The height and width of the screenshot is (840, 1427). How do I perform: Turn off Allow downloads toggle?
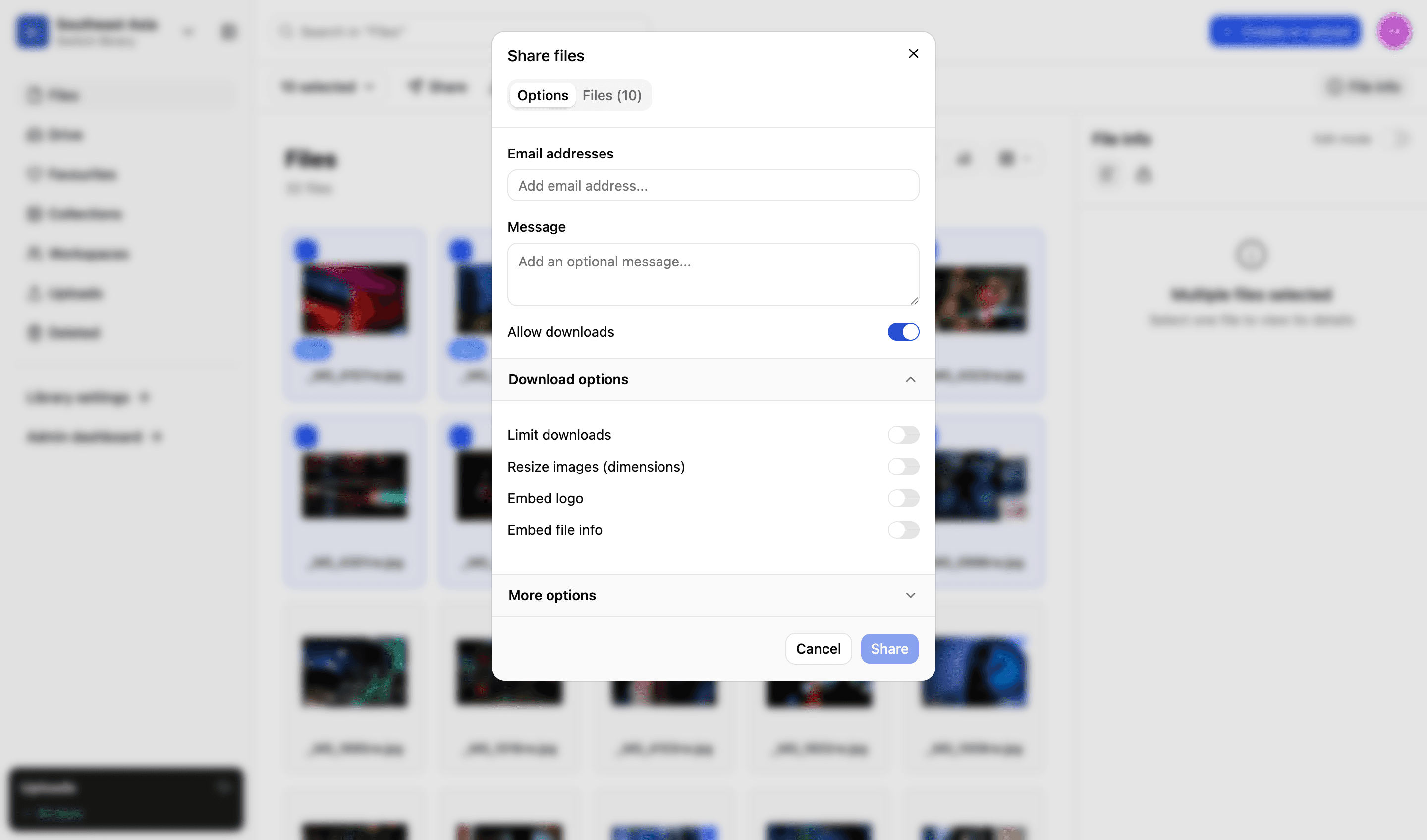(903, 332)
